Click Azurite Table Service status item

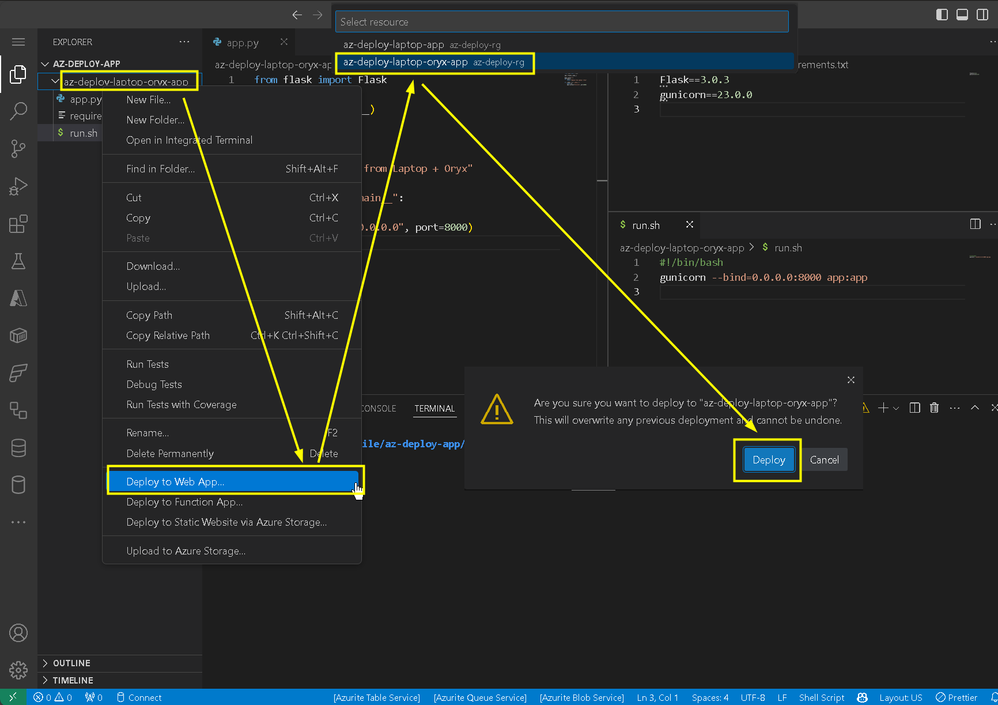tap(376, 697)
